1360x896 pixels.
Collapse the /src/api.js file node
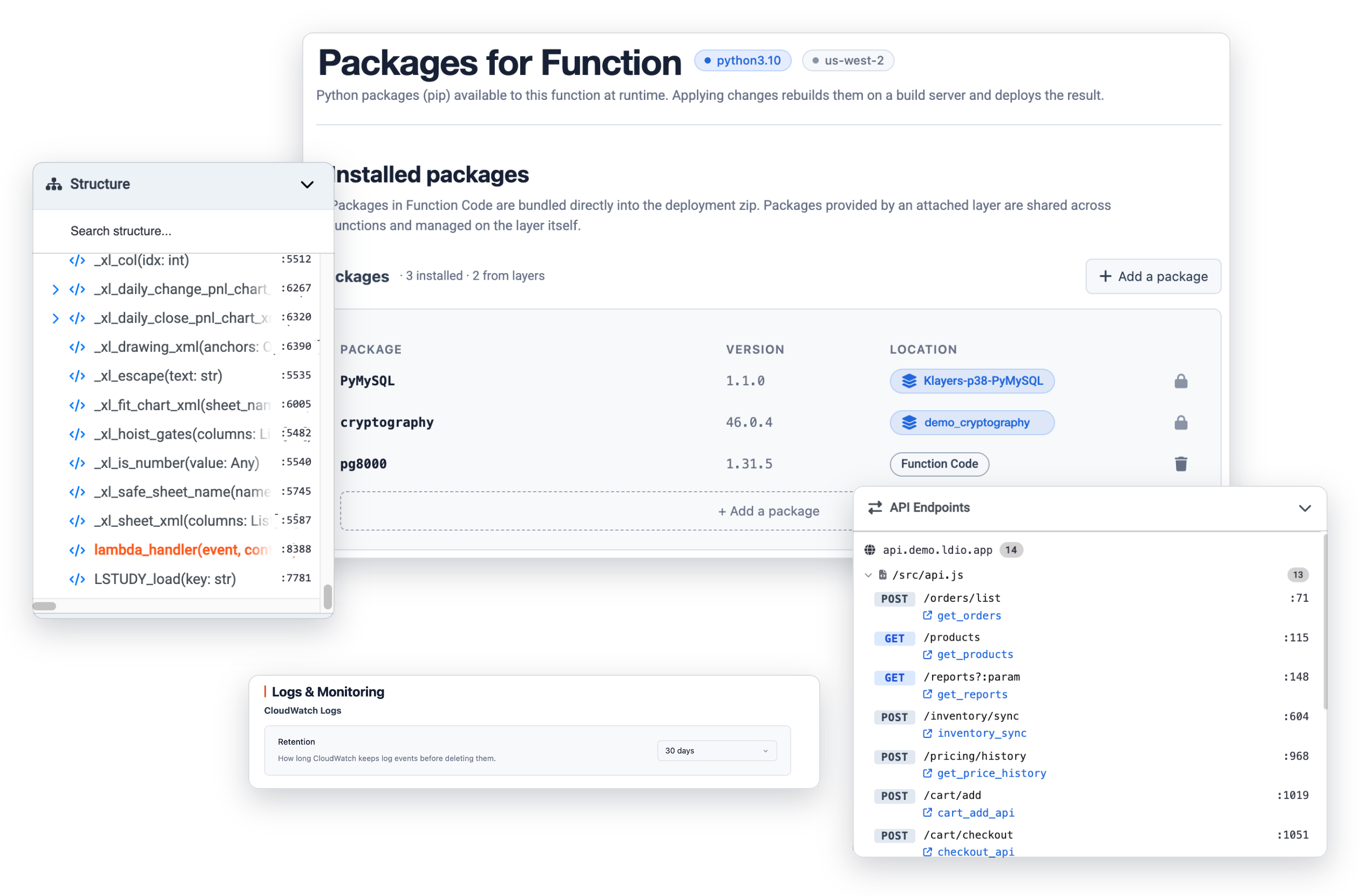pyautogui.click(x=868, y=575)
